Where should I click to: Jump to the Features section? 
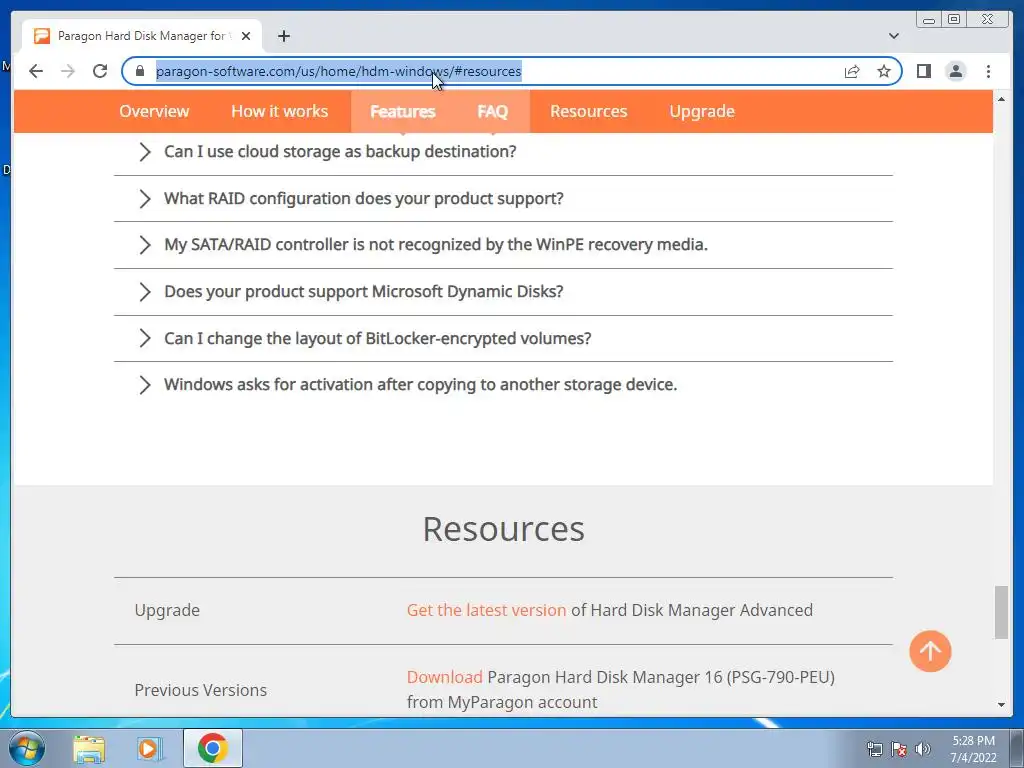point(402,112)
